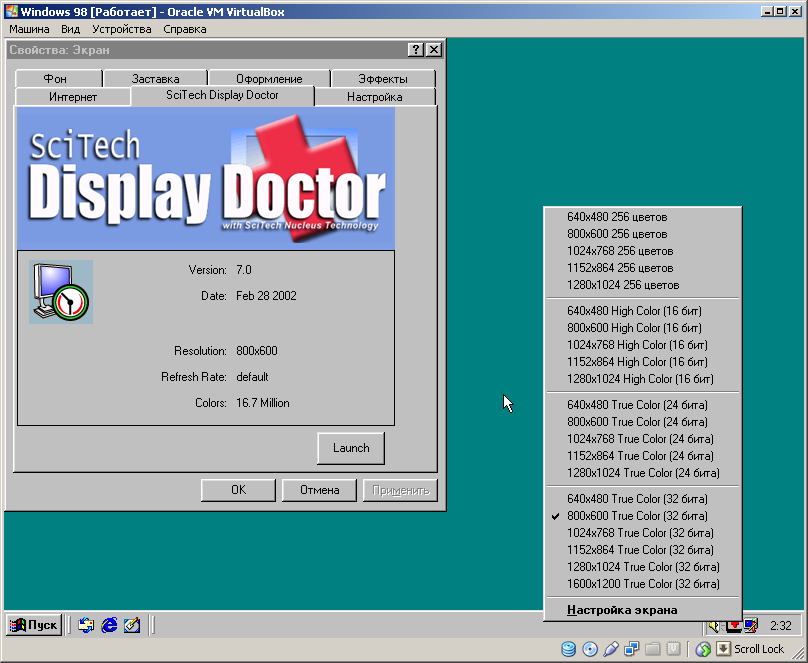This screenshot has width=808, height=663.
Task: Select 800x600 High Color (16 бит)
Action: (x=643, y=328)
